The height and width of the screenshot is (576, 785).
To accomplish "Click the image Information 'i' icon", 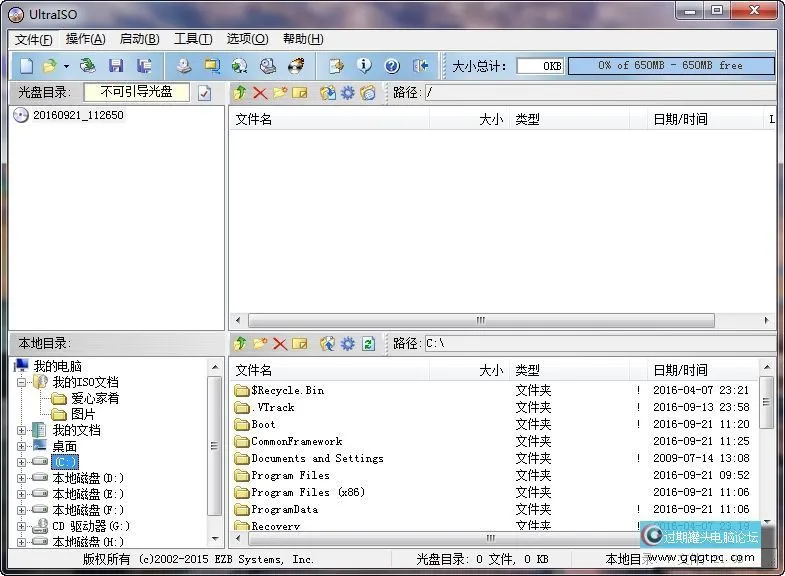I will (364, 66).
